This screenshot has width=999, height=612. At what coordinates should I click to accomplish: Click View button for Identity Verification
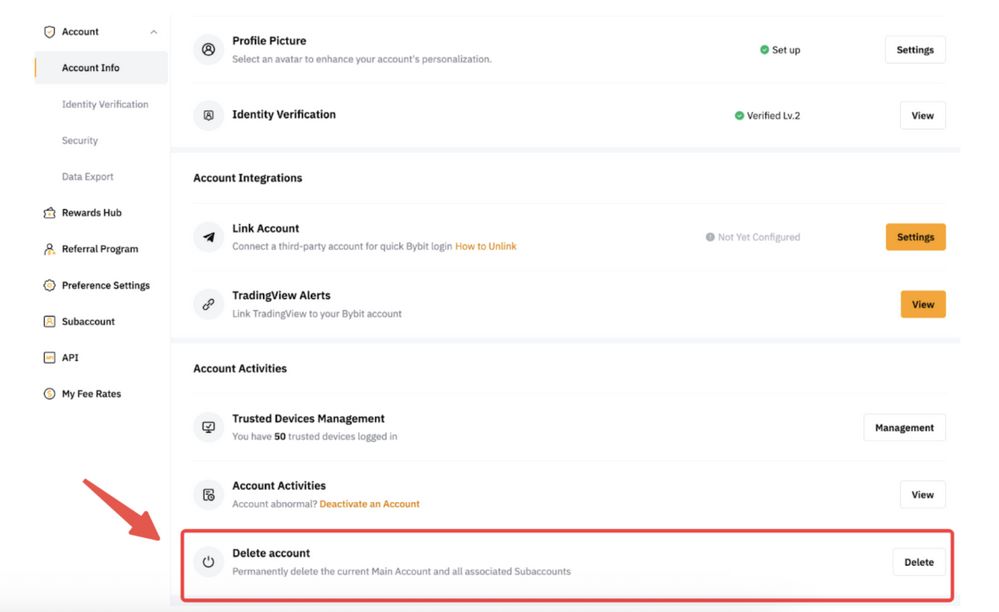[x=923, y=115]
